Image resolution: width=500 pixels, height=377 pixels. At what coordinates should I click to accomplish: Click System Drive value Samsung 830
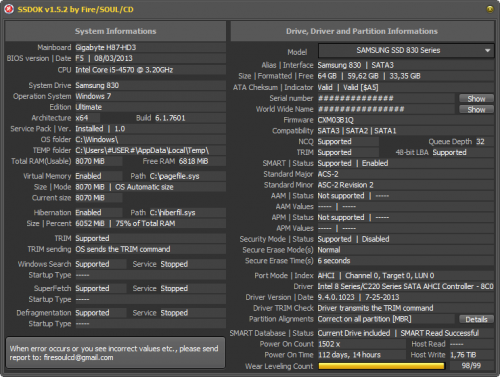(x=97, y=85)
